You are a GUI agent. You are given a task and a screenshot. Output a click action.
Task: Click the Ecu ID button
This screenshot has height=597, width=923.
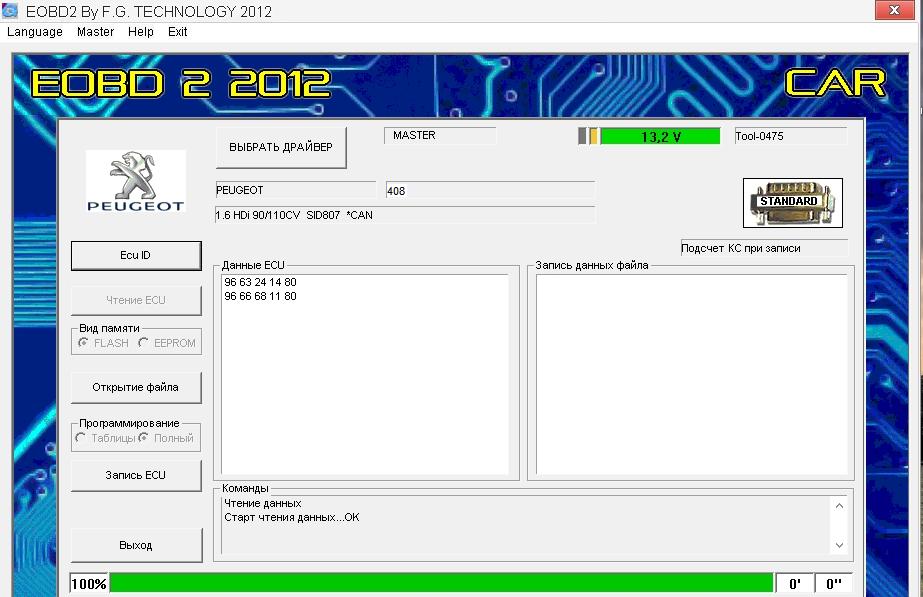136,256
